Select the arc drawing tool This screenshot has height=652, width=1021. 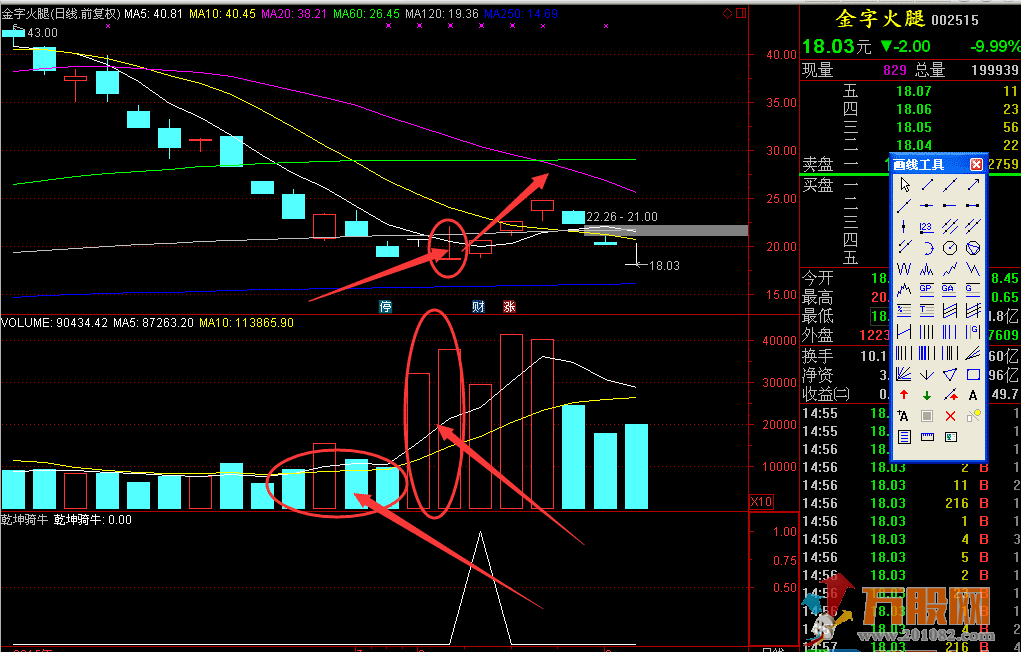pos(927,248)
